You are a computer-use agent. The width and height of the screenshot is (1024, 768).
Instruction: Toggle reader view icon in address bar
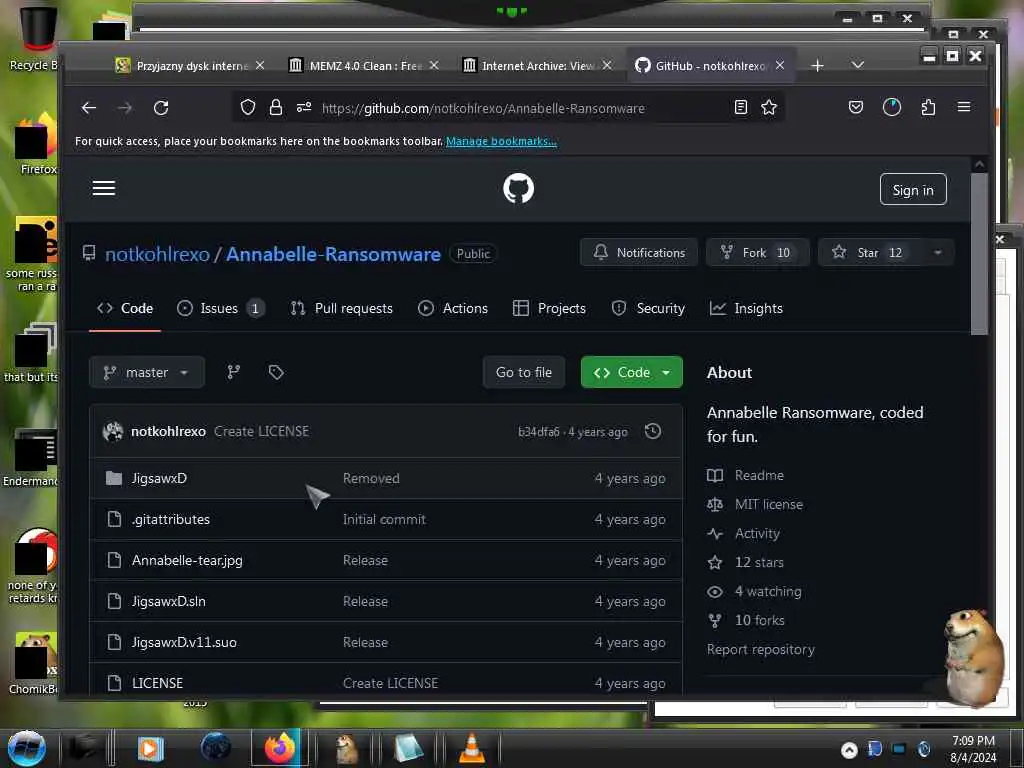(x=741, y=107)
